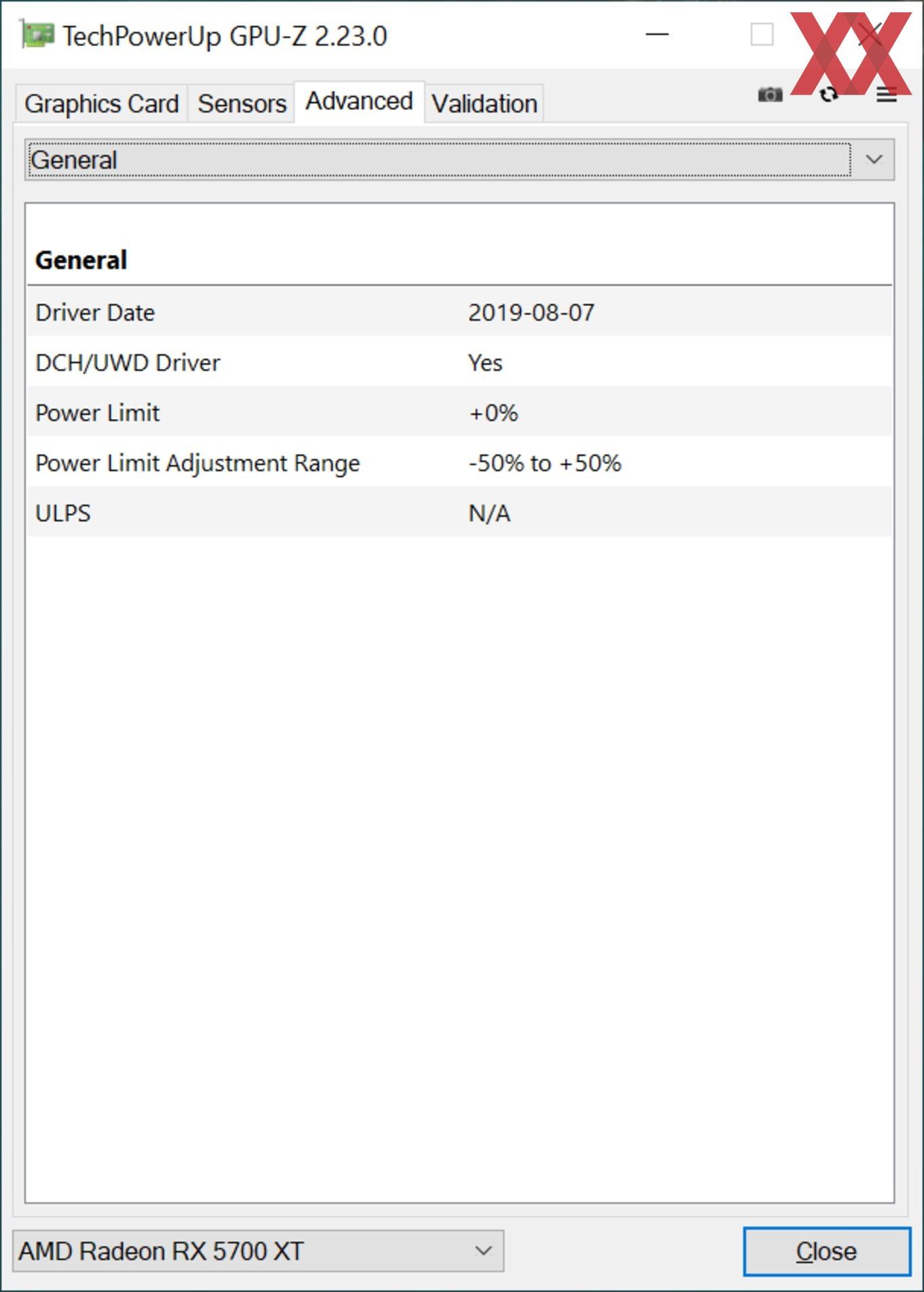Select the Advanced tab

pos(359,101)
